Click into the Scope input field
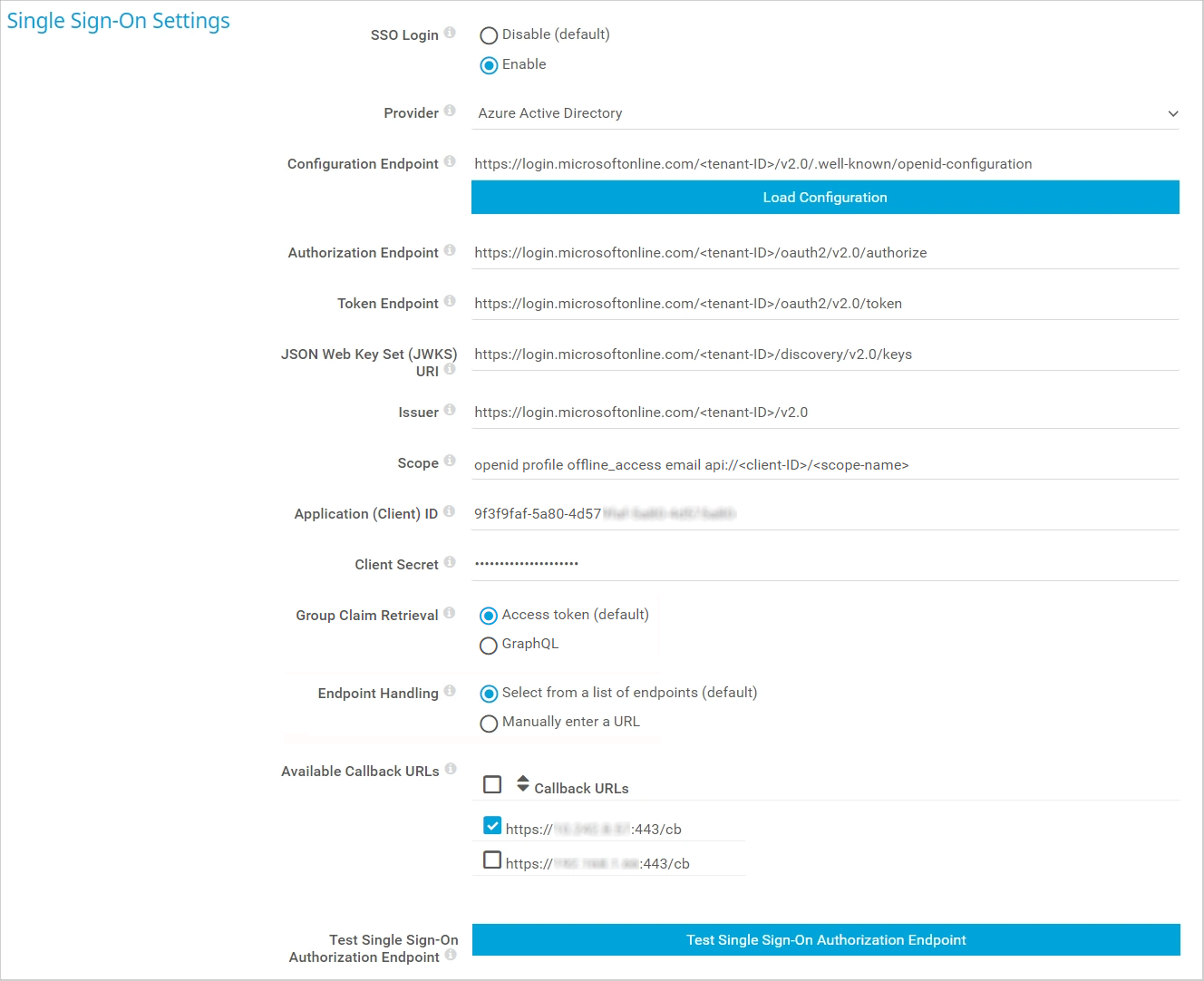The width and height of the screenshot is (1204, 981). (x=825, y=465)
